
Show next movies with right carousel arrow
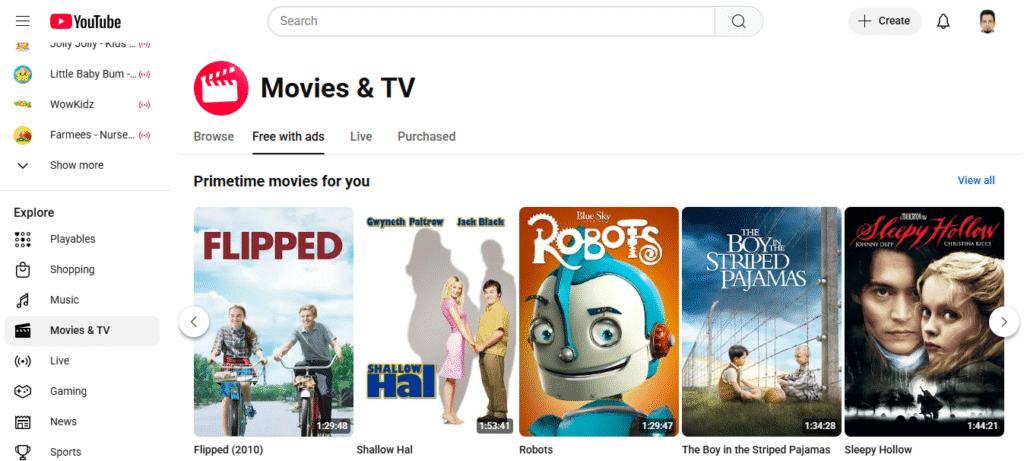pyautogui.click(x=1004, y=321)
